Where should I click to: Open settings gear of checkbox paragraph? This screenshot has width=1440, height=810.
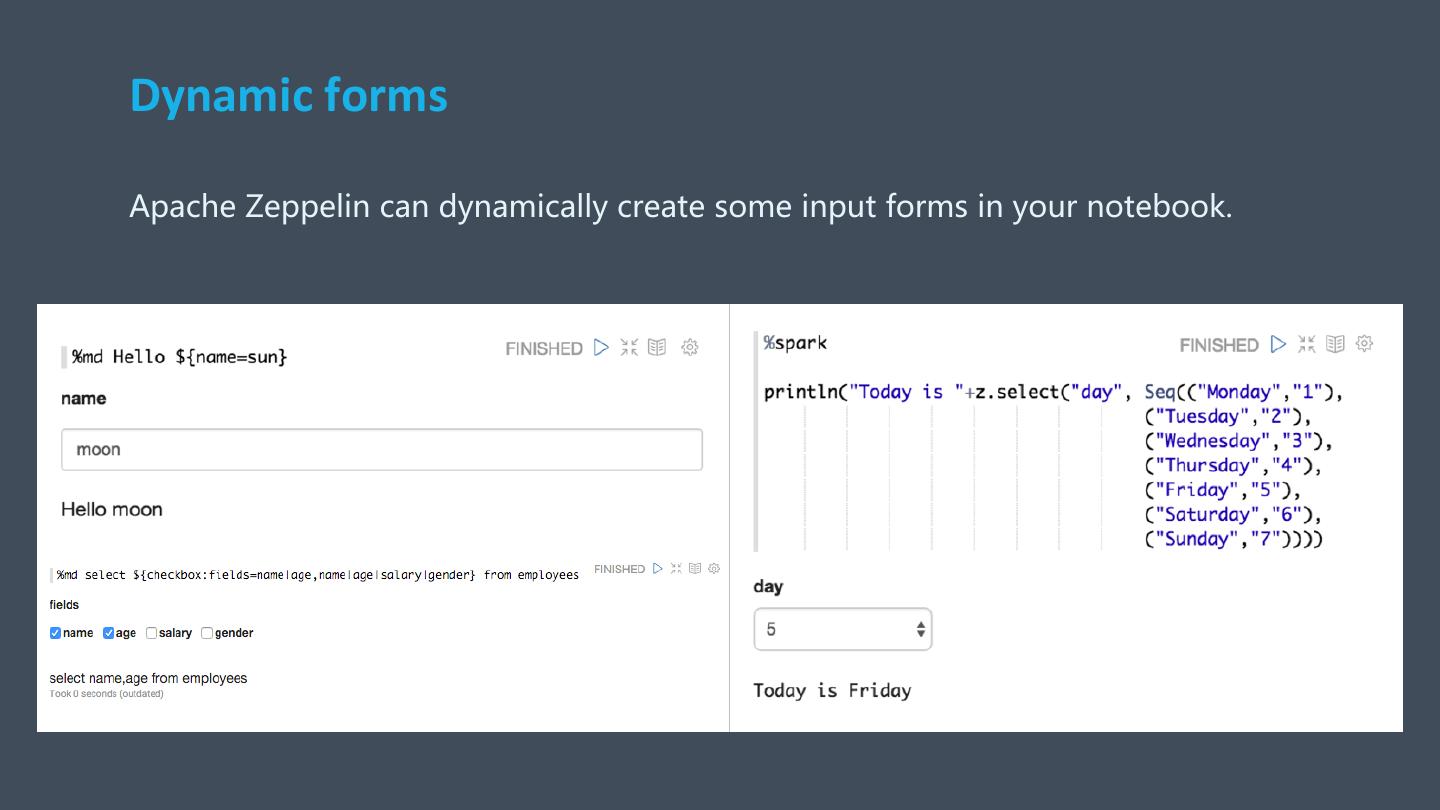714,569
